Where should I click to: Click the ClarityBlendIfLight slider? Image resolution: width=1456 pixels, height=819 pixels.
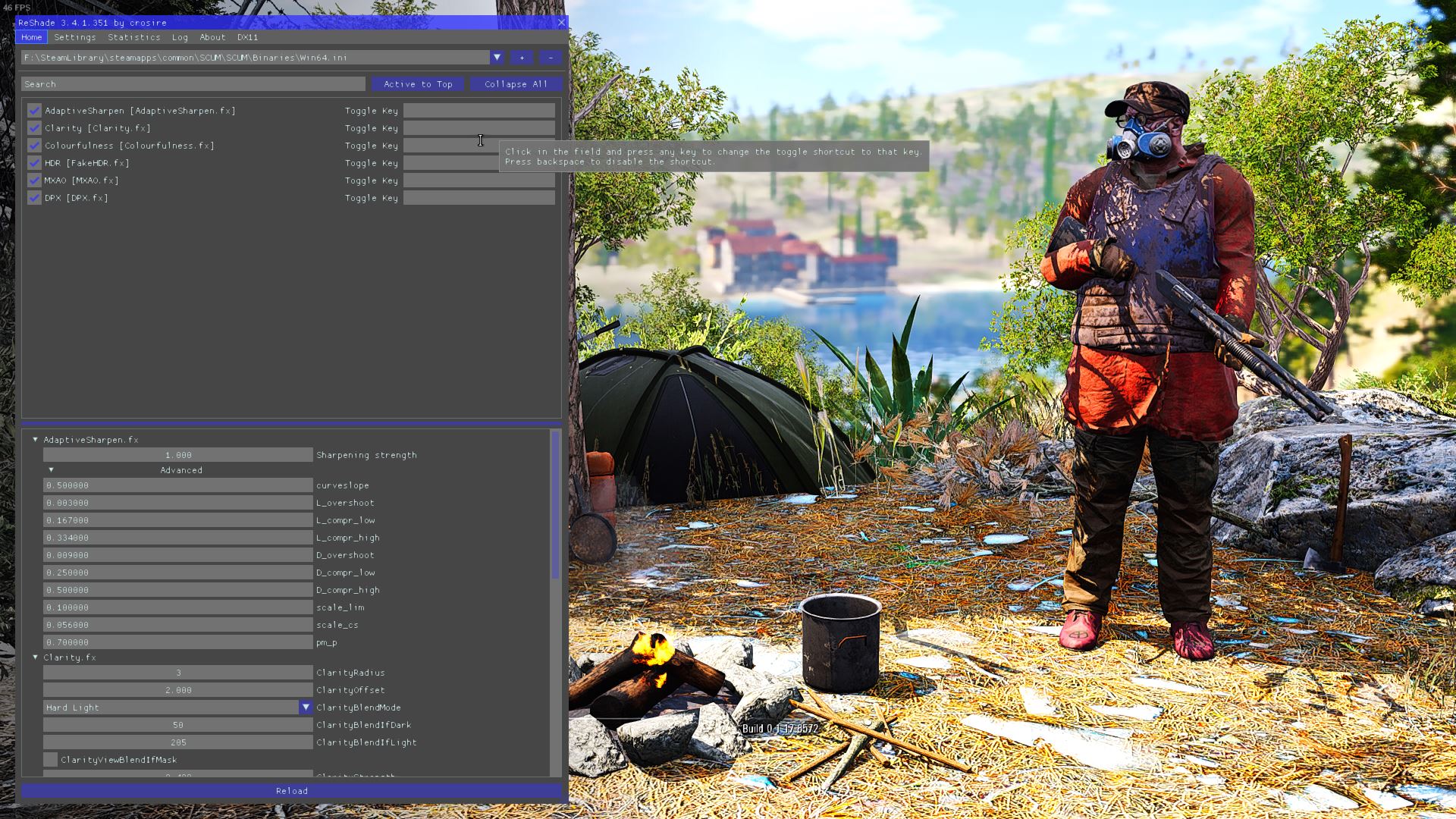[x=177, y=742]
